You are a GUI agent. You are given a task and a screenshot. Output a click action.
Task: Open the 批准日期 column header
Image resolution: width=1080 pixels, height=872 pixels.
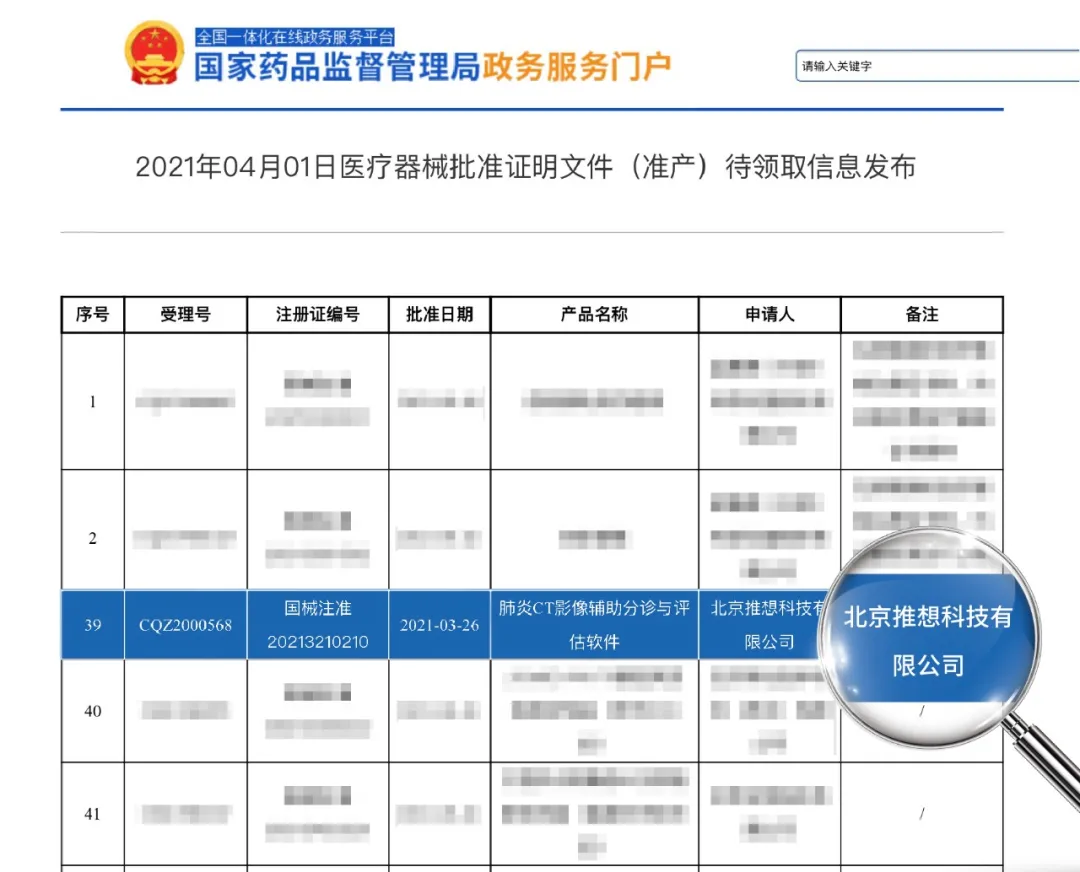[440, 313]
